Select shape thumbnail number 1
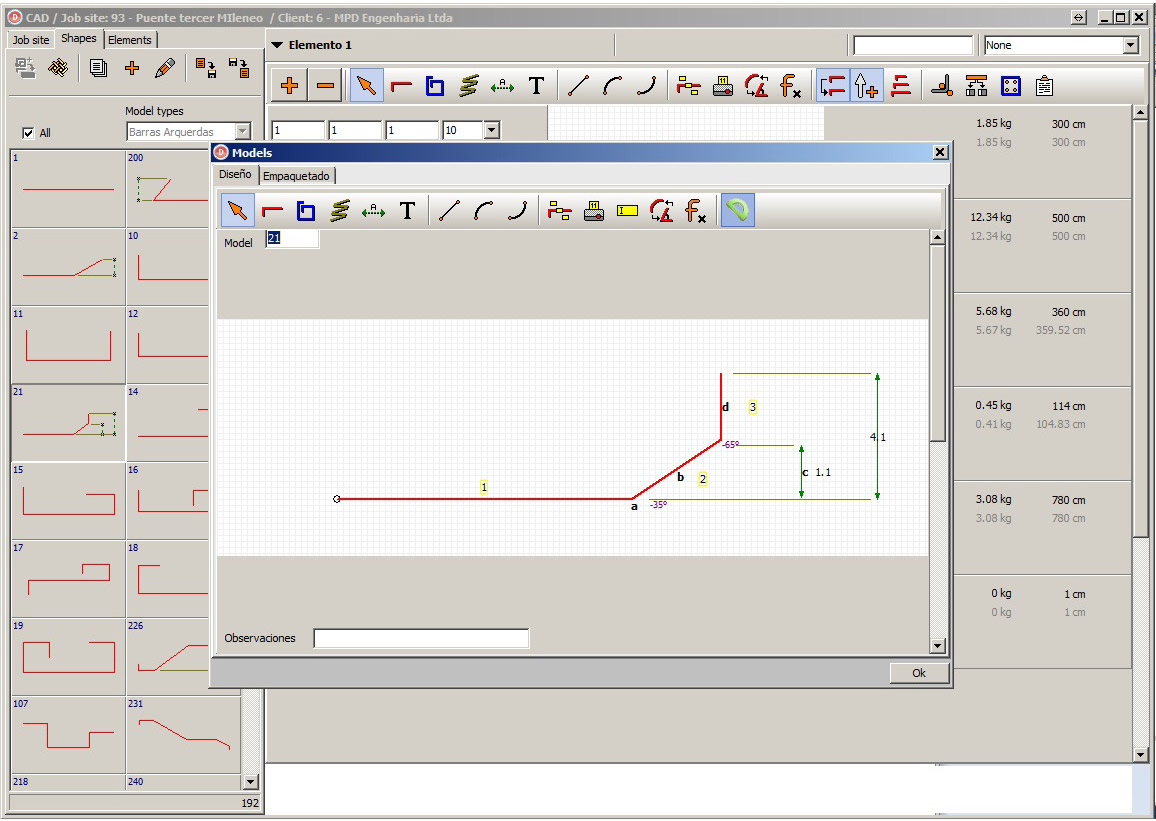 68,189
